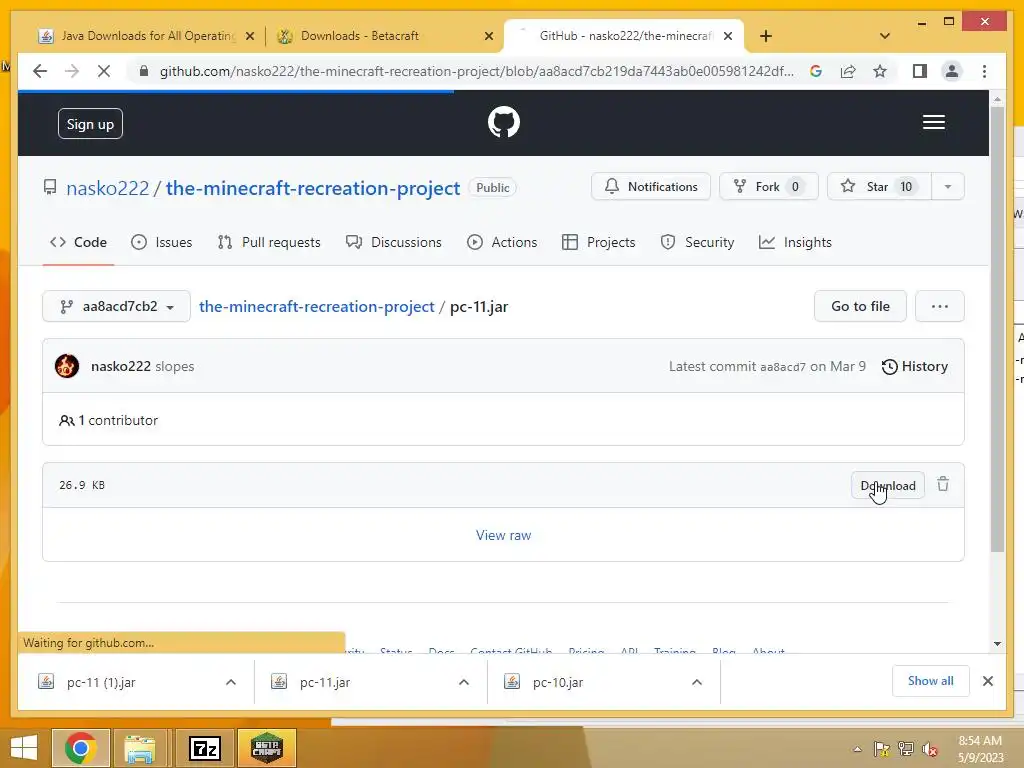Open file History
Screen dimensions: 1024x768
tap(914, 366)
